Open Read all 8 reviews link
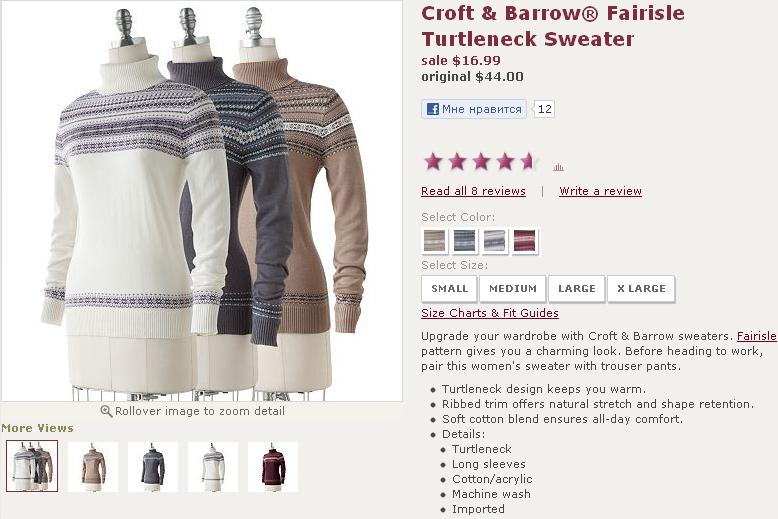The height and width of the screenshot is (519, 778). (x=473, y=191)
